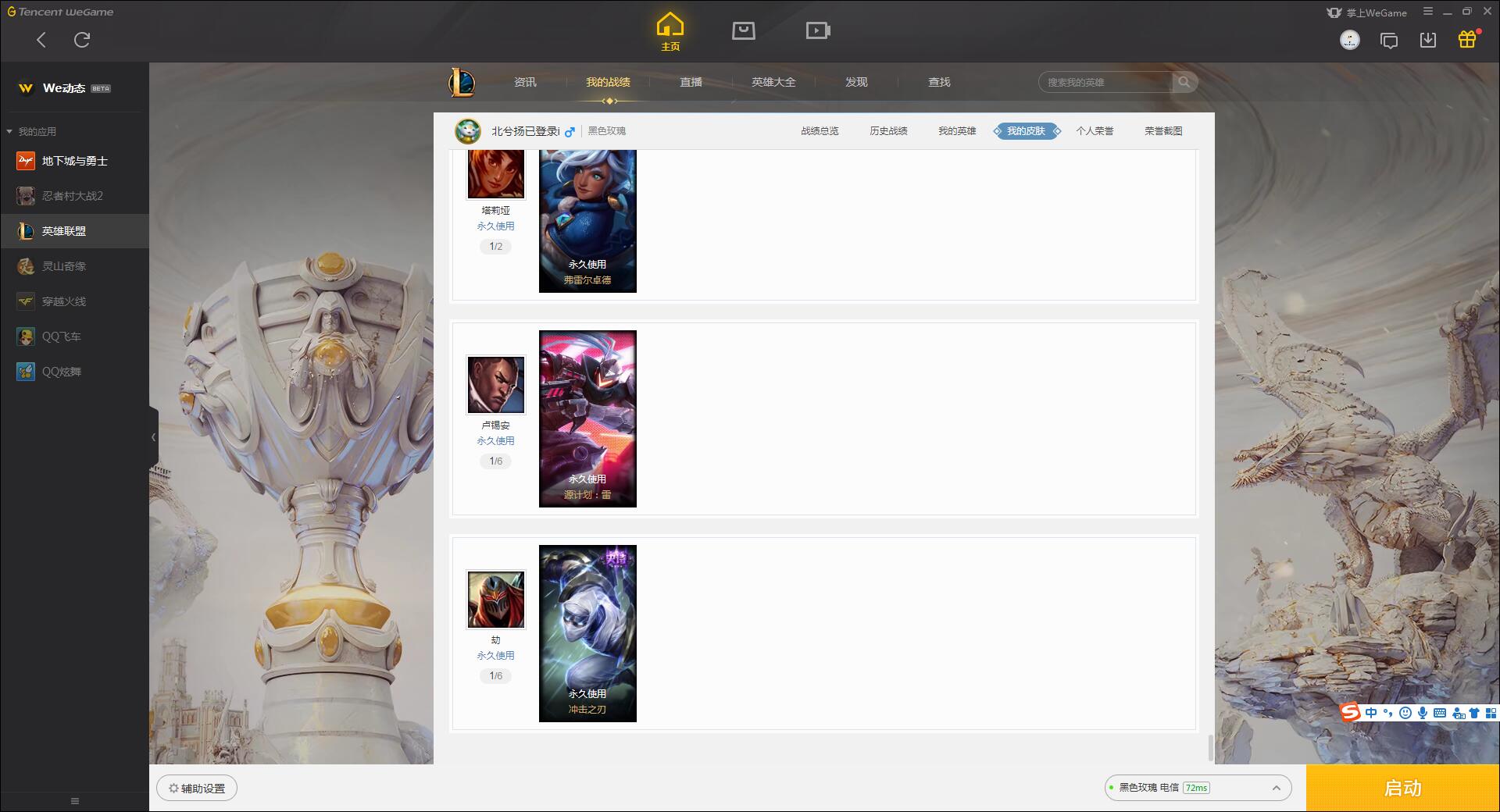Viewport: 1500px width, 812px height.
Task: Open 发现 tab
Action: [856, 82]
